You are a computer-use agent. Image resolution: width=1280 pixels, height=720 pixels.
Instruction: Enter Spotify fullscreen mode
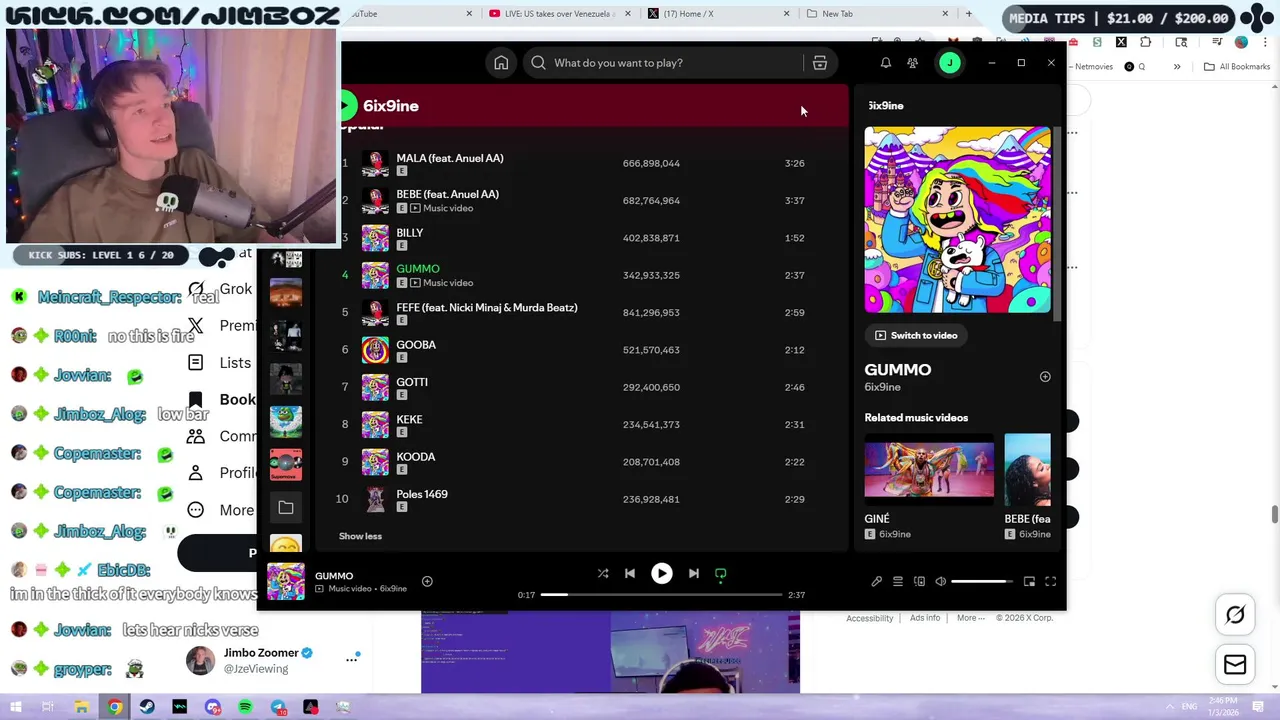tap(1051, 581)
